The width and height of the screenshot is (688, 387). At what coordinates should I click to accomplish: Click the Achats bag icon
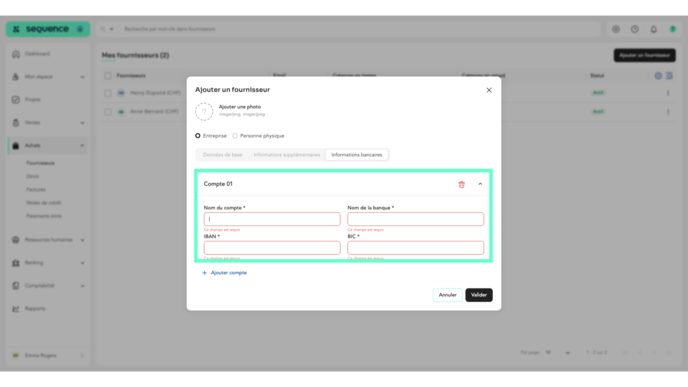pyautogui.click(x=16, y=146)
